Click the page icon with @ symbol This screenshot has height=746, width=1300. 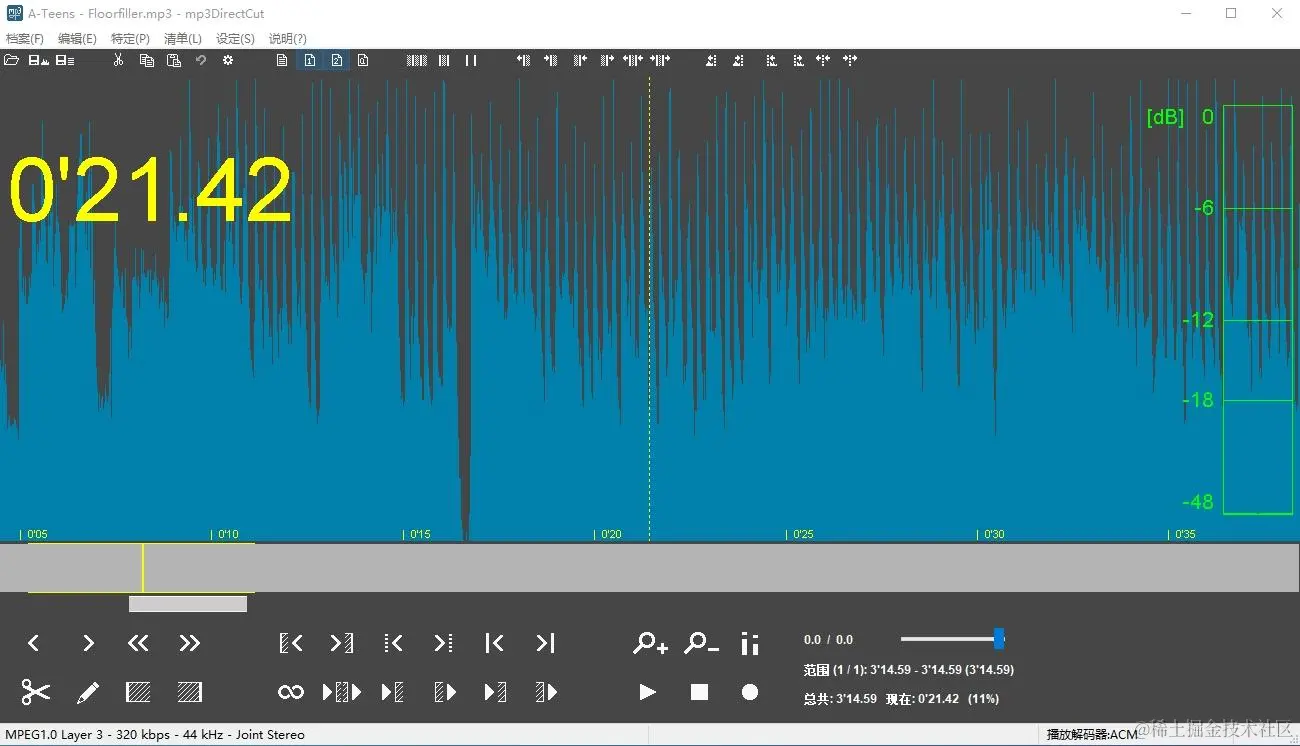[363, 61]
